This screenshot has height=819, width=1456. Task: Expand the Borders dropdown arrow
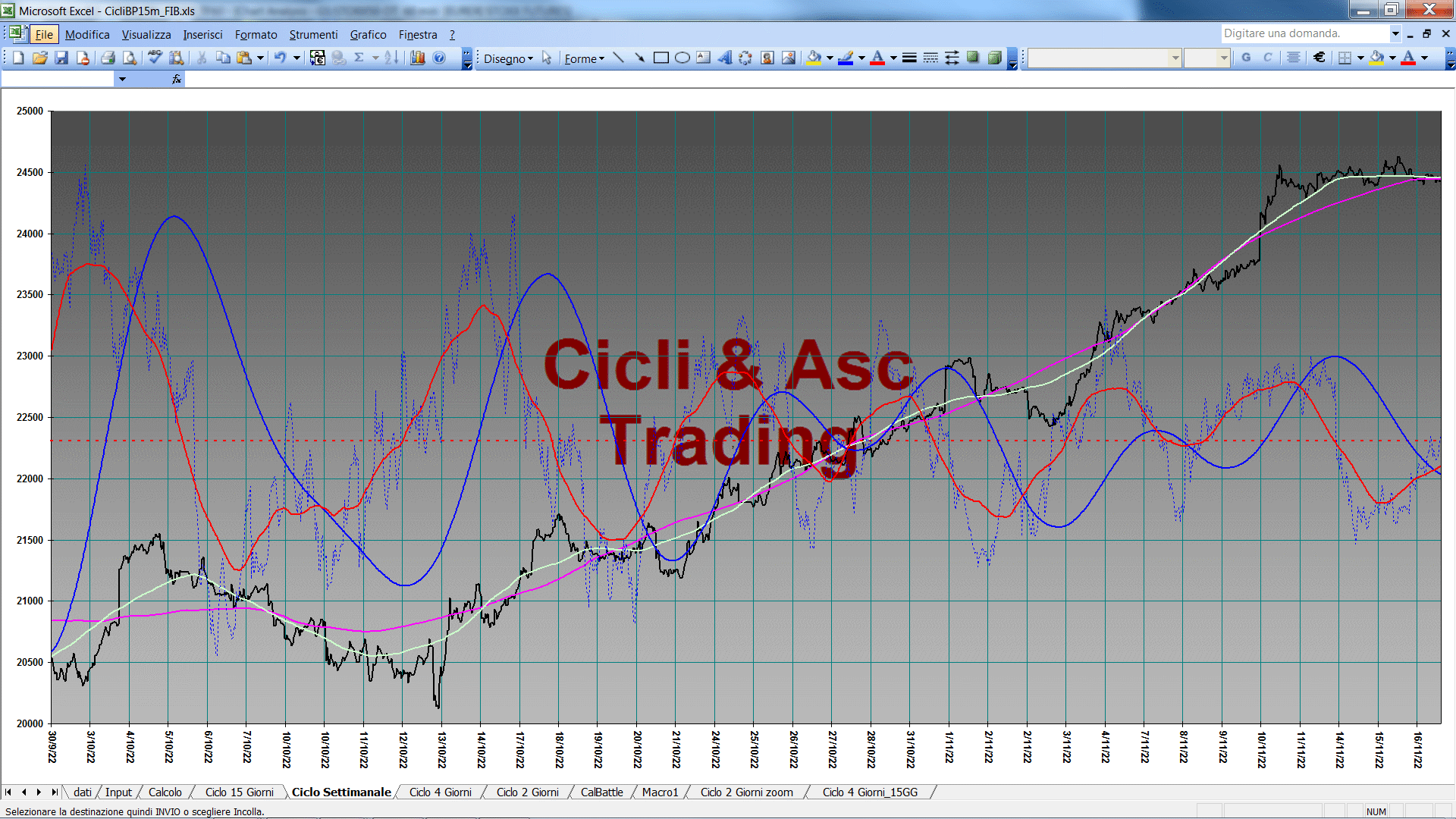pos(1360,58)
